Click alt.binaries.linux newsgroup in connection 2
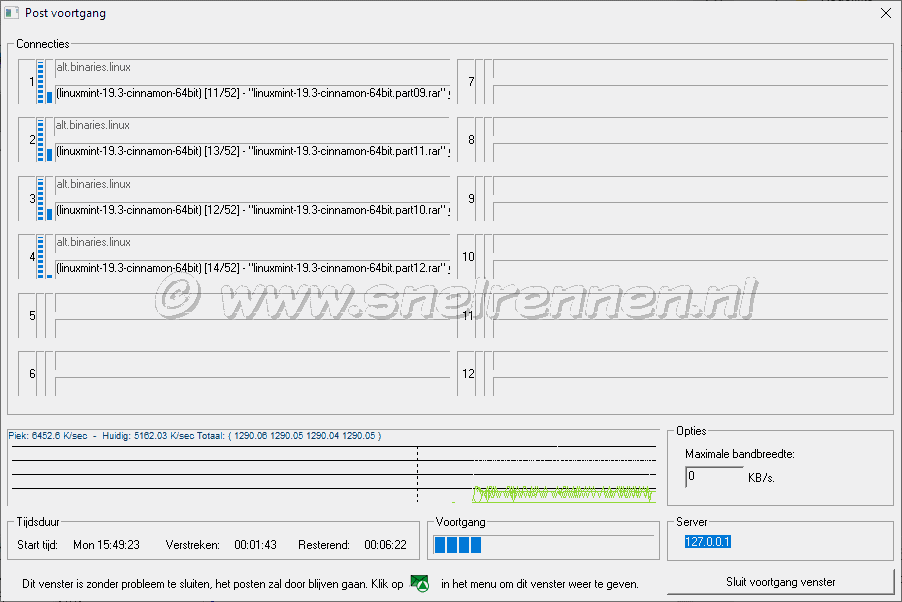The width and height of the screenshot is (902, 602). [x=93, y=125]
